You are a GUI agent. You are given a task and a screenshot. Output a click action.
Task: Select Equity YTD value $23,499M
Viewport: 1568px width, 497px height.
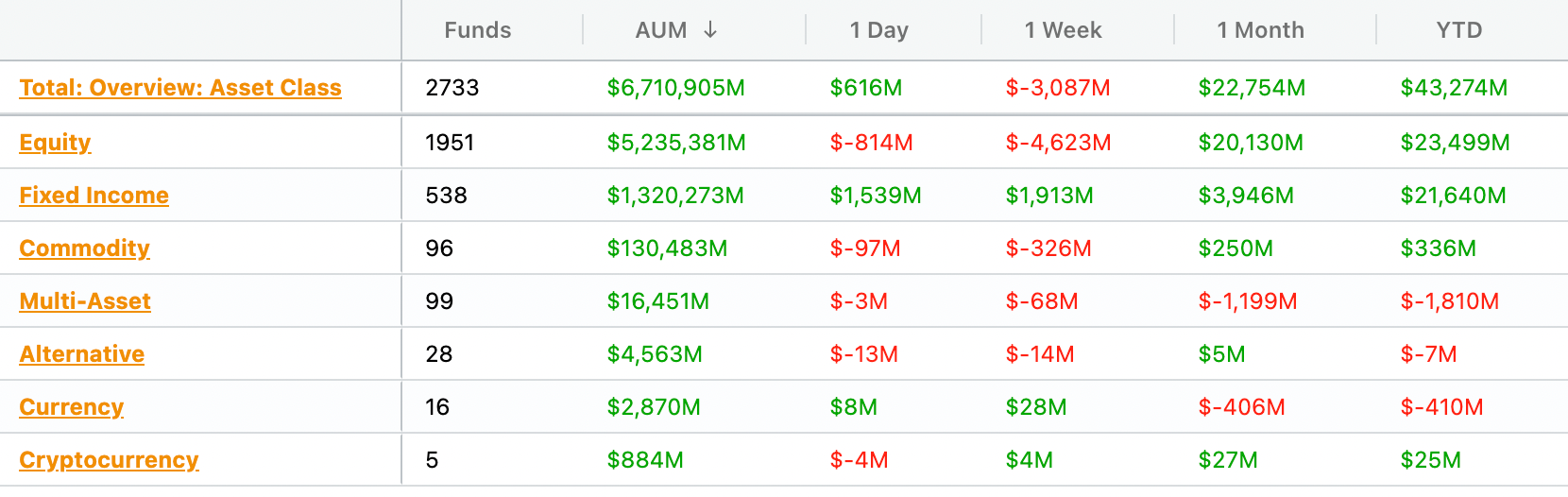click(1455, 143)
